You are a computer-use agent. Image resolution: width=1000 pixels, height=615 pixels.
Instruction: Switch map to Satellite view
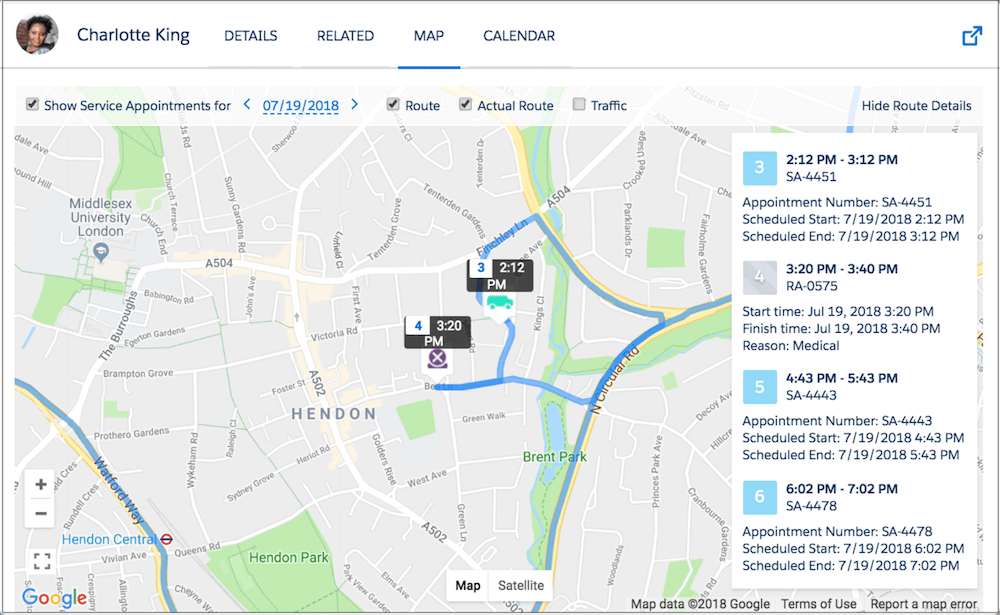(x=521, y=585)
